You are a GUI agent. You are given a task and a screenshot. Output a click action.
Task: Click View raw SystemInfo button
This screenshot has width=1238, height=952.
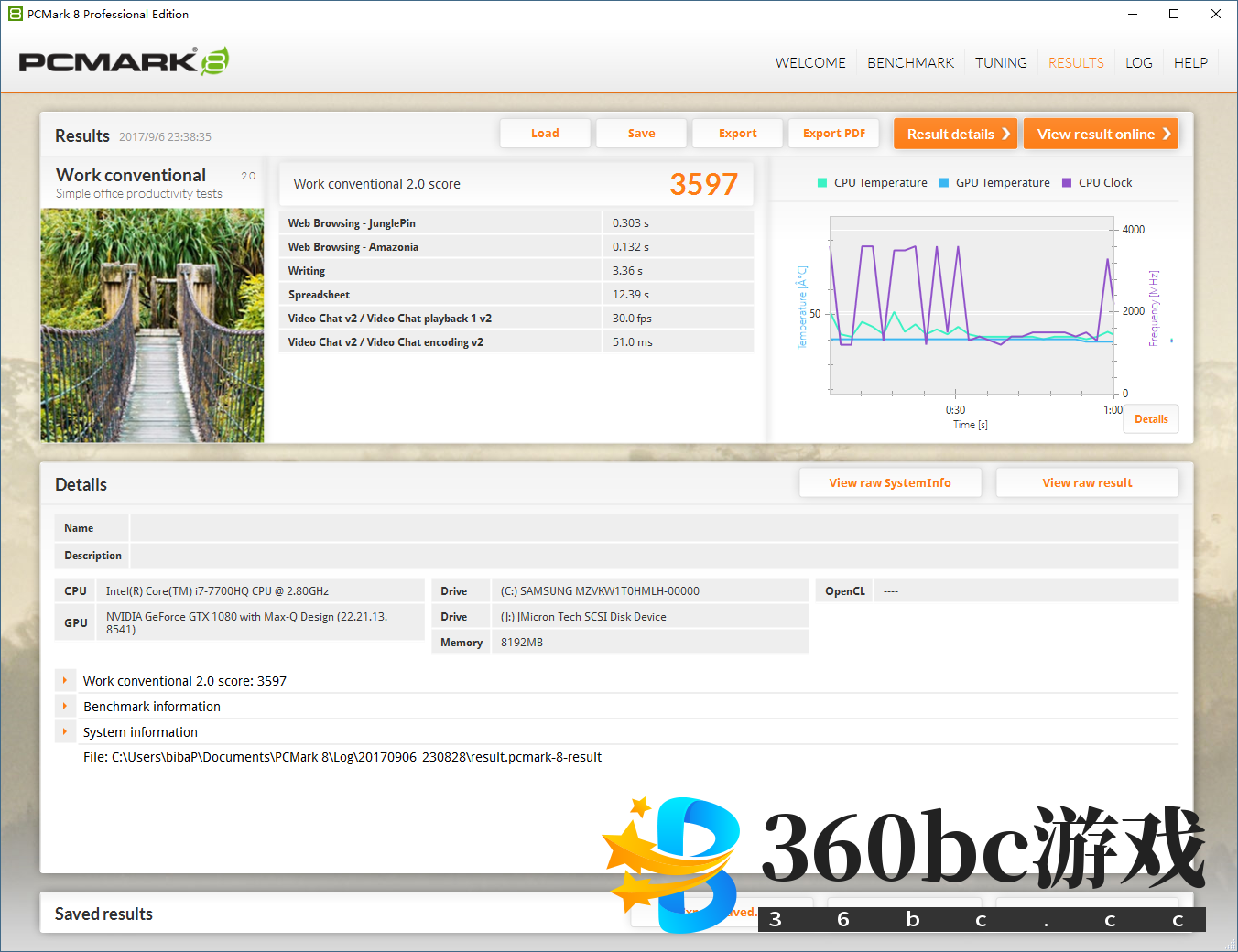coord(890,483)
